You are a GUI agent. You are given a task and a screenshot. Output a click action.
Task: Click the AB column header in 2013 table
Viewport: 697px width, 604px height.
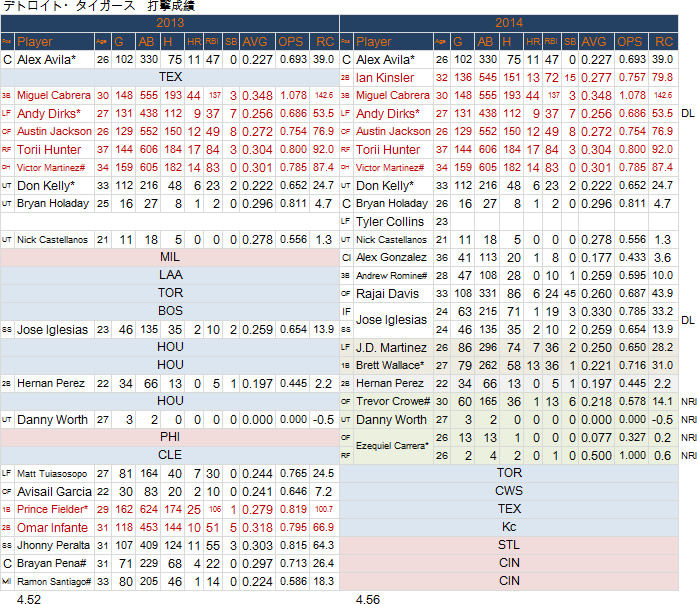pos(148,42)
